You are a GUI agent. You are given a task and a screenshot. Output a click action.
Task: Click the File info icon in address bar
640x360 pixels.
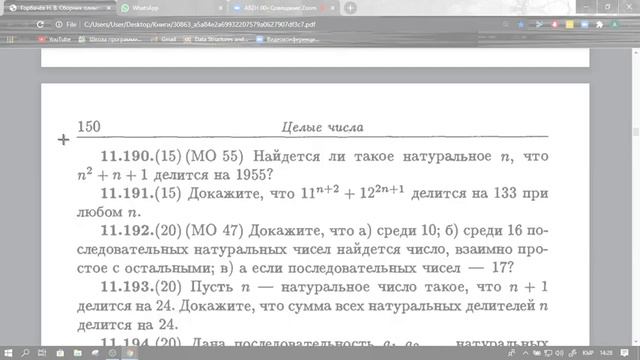point(59,24)
